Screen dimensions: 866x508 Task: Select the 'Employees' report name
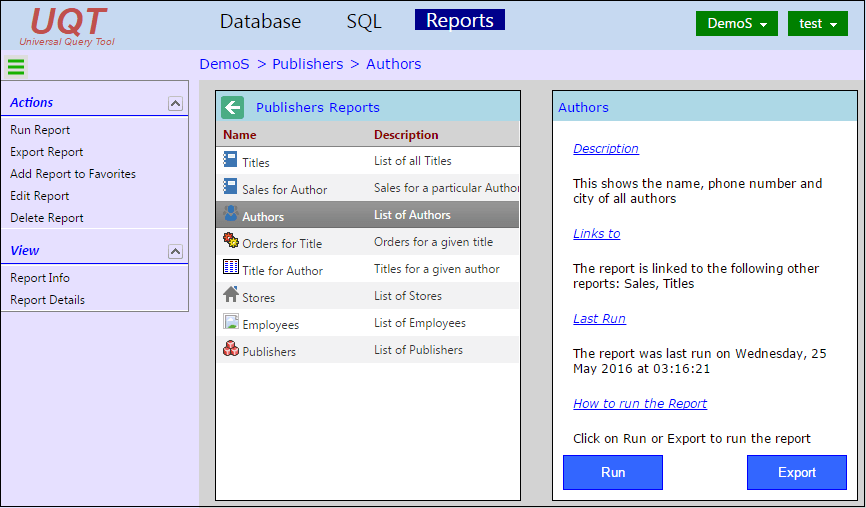point(271,325)
